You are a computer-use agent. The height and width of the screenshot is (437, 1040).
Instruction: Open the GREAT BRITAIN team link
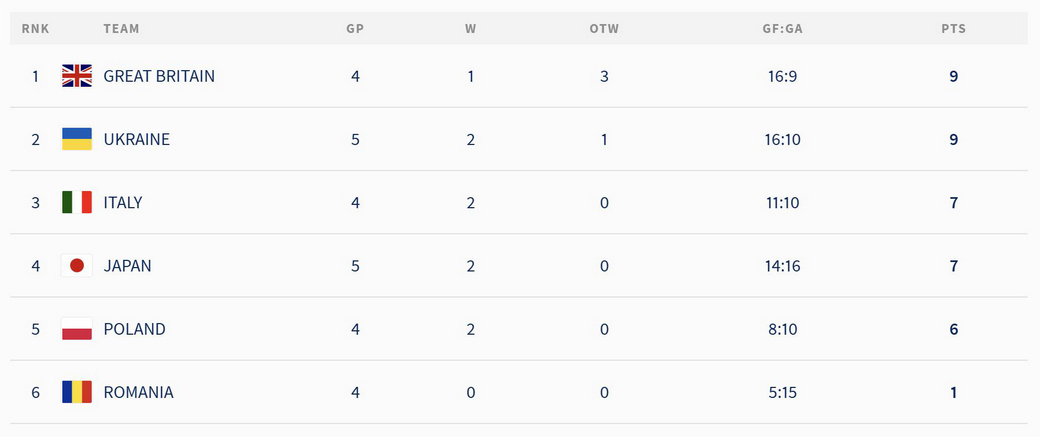[159, 76]
